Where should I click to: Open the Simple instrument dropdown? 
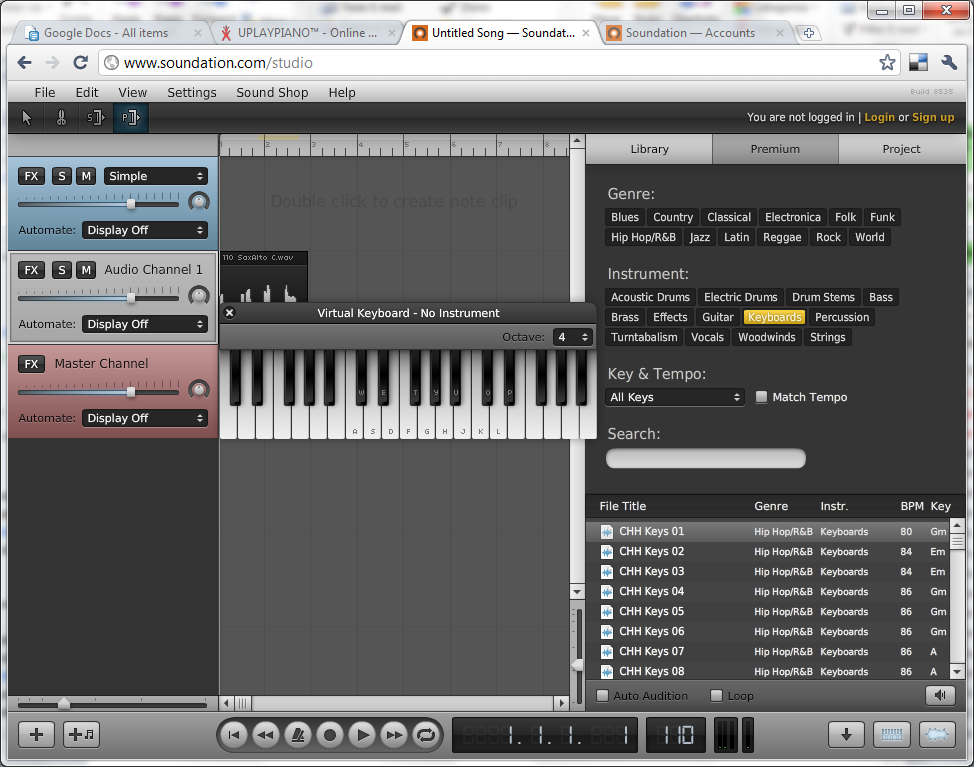point(156,176)
